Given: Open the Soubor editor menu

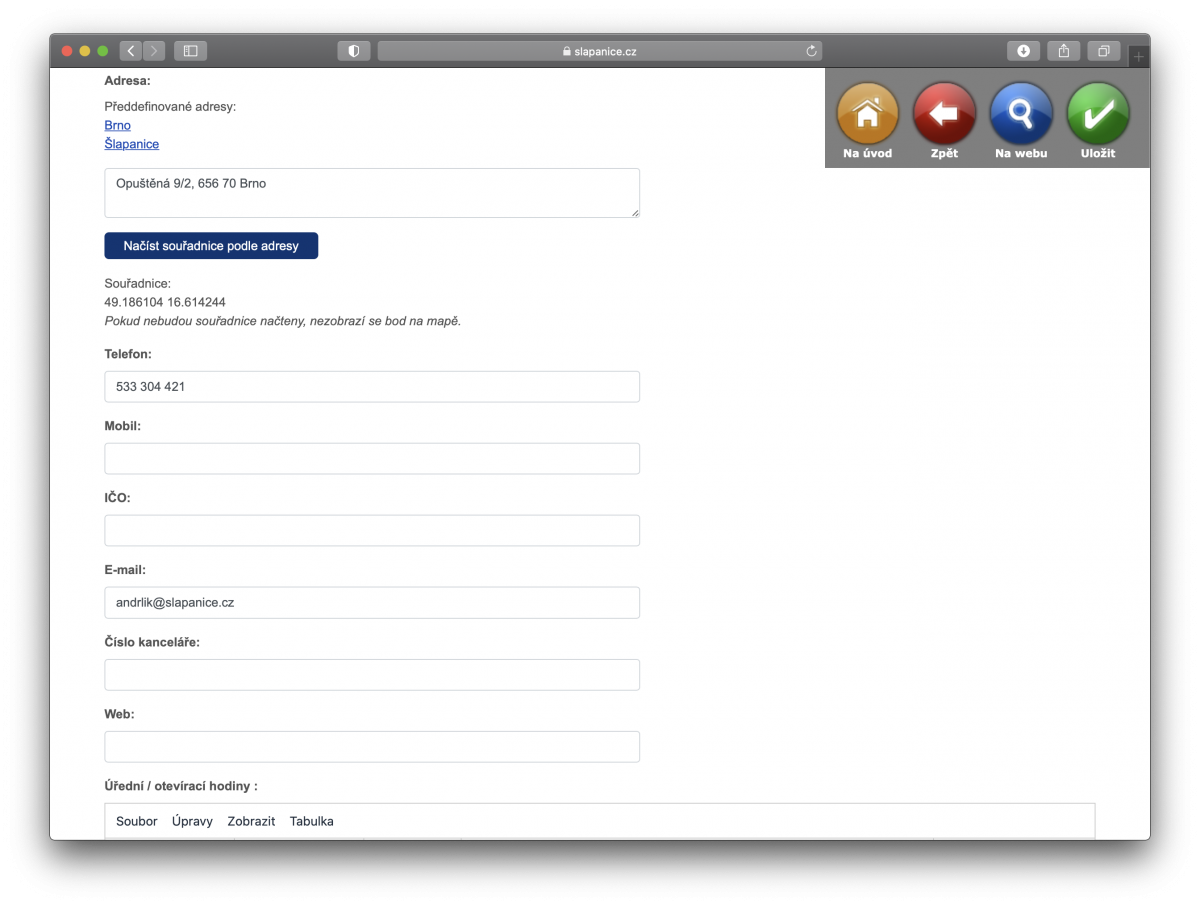Looking at the screenshot, I should pos(137,821).
